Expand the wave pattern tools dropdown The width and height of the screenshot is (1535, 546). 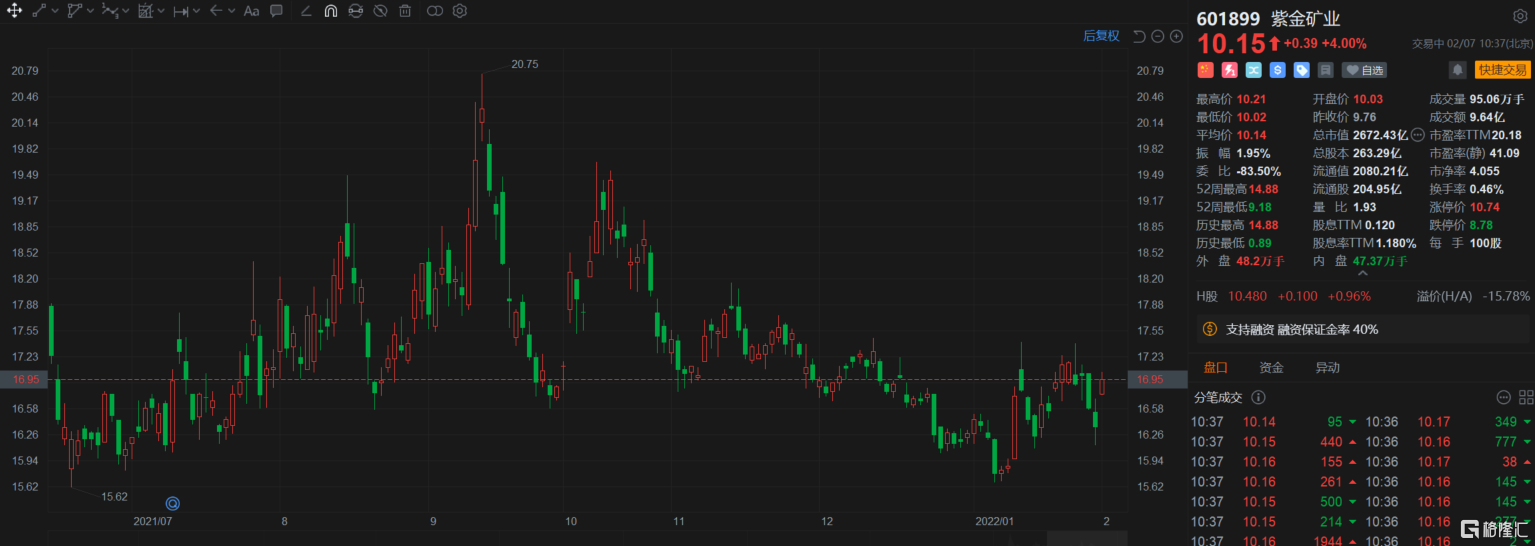(126, 11)
